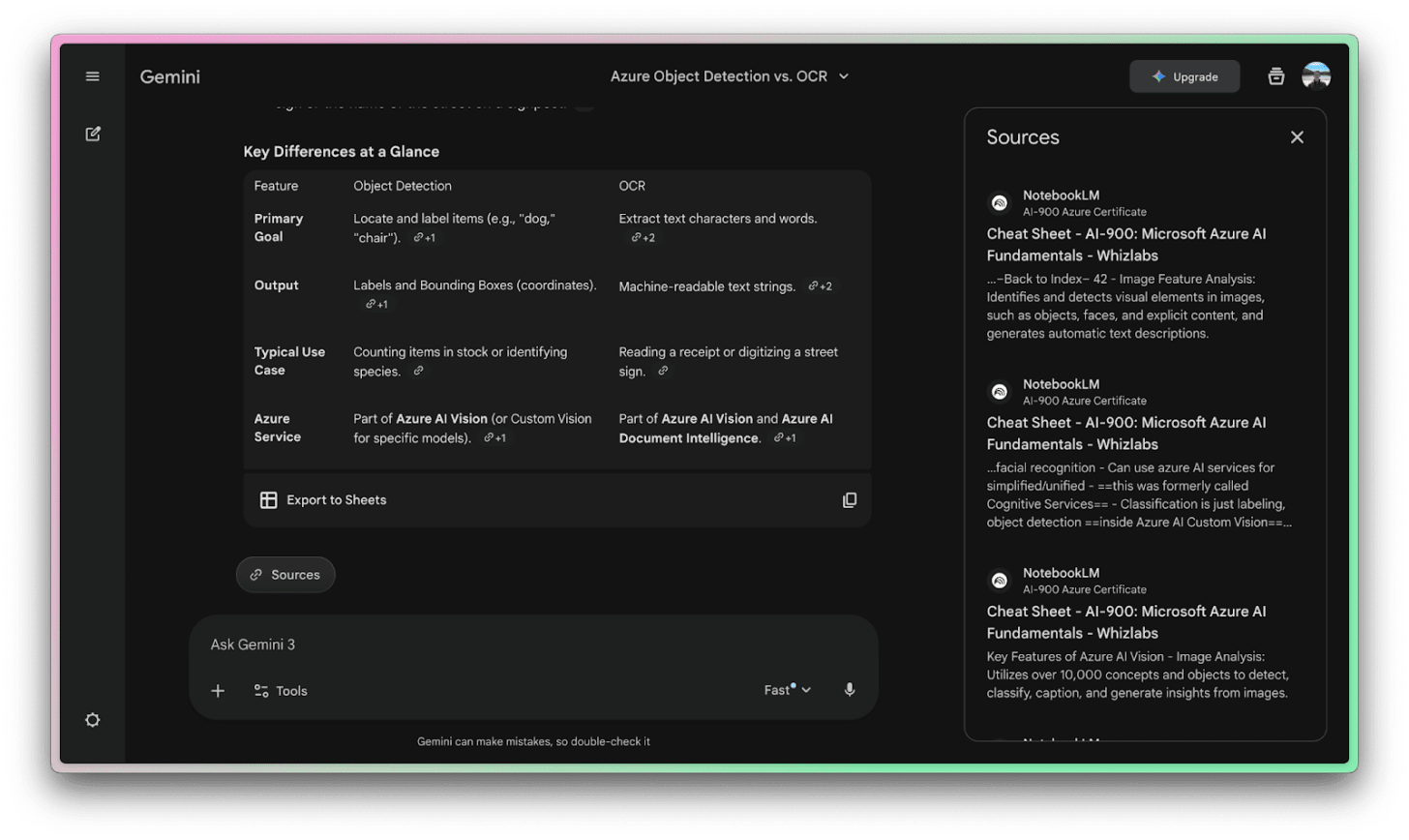Expand the Fast model selector dropdown

coord(788,690)
